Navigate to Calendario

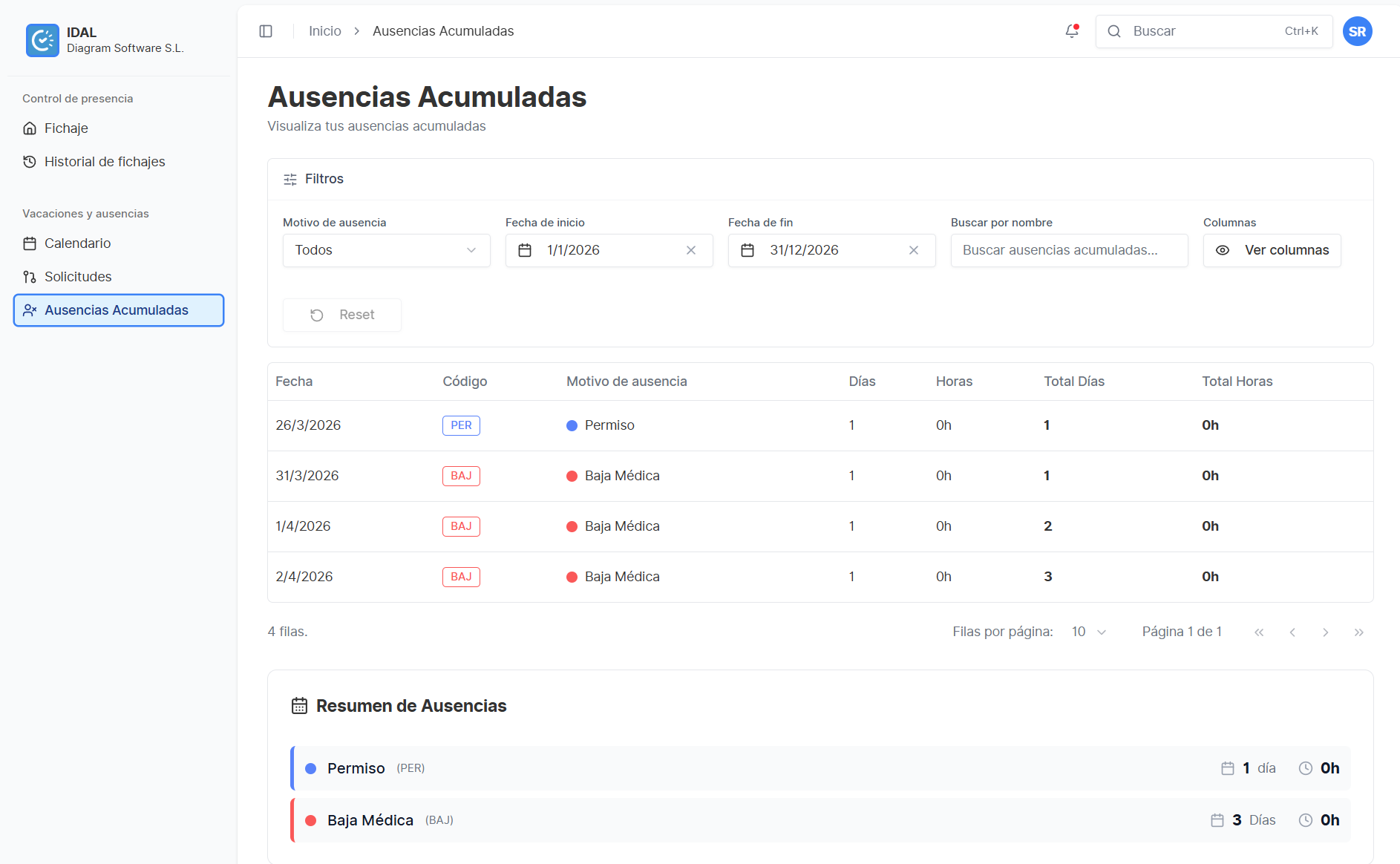77,243
